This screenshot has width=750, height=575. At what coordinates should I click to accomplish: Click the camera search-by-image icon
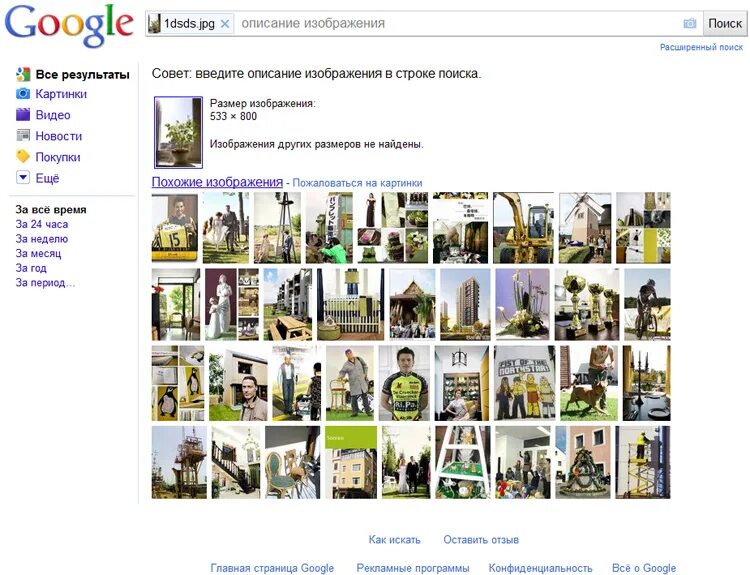689,23
